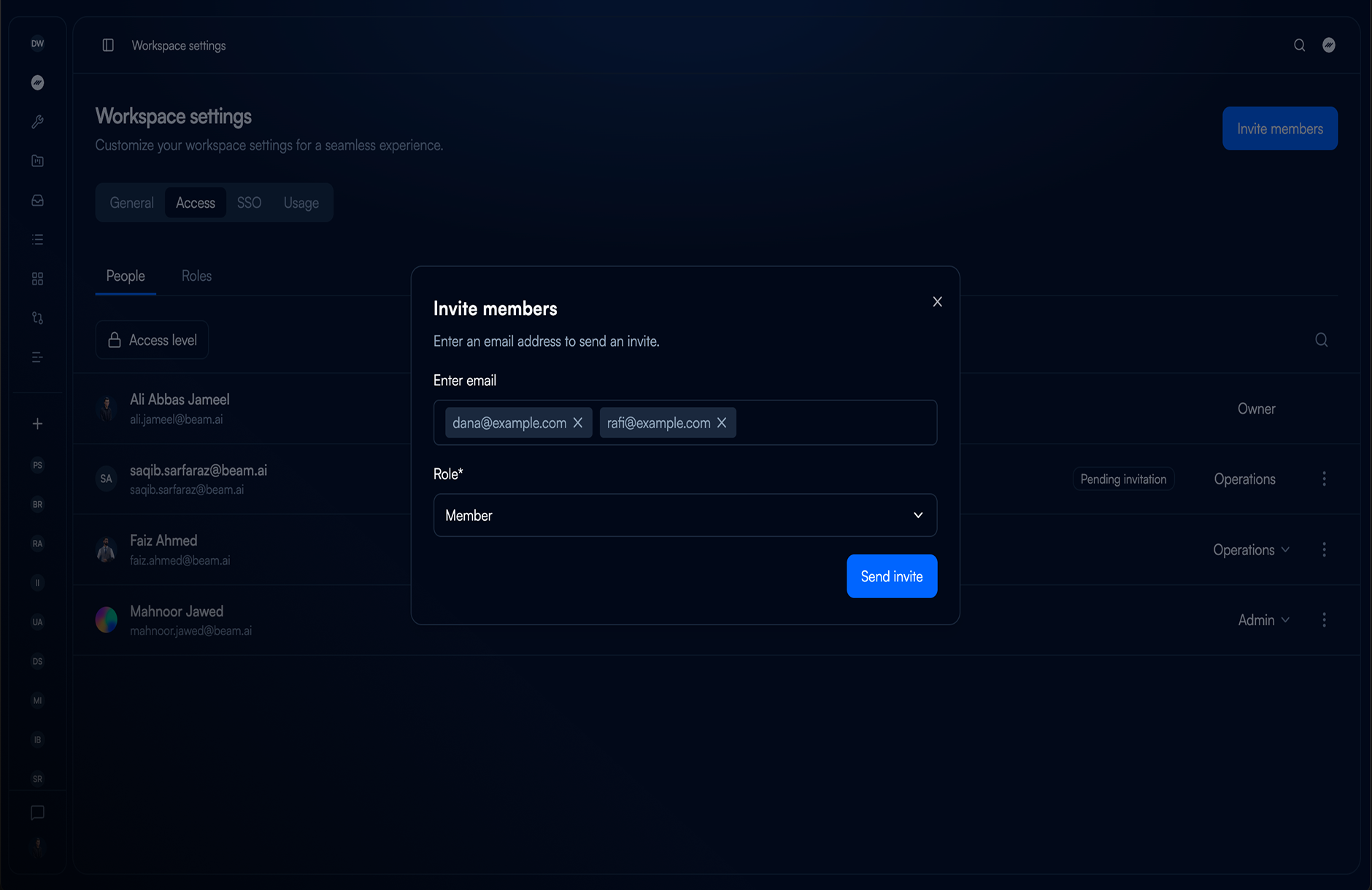
Task: Open the folder chart icon in sidebar
Action: (37, 161)
